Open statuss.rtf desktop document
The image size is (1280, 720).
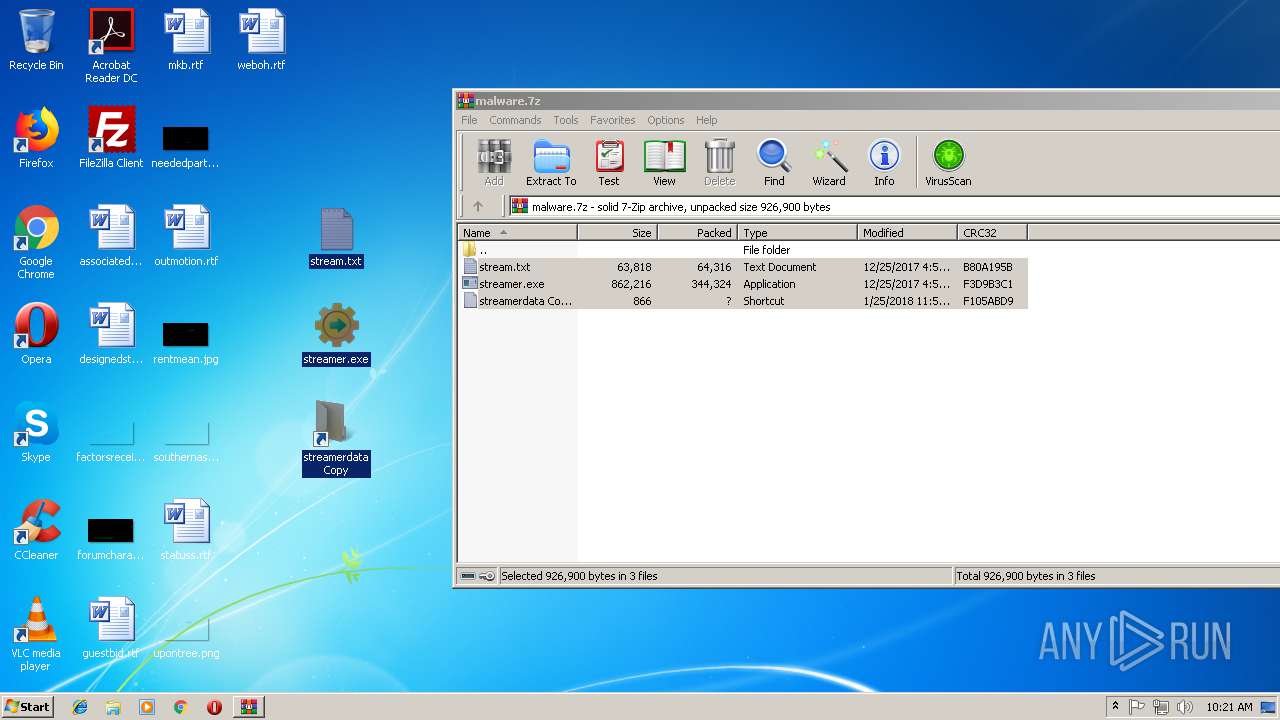pos(186,530)
